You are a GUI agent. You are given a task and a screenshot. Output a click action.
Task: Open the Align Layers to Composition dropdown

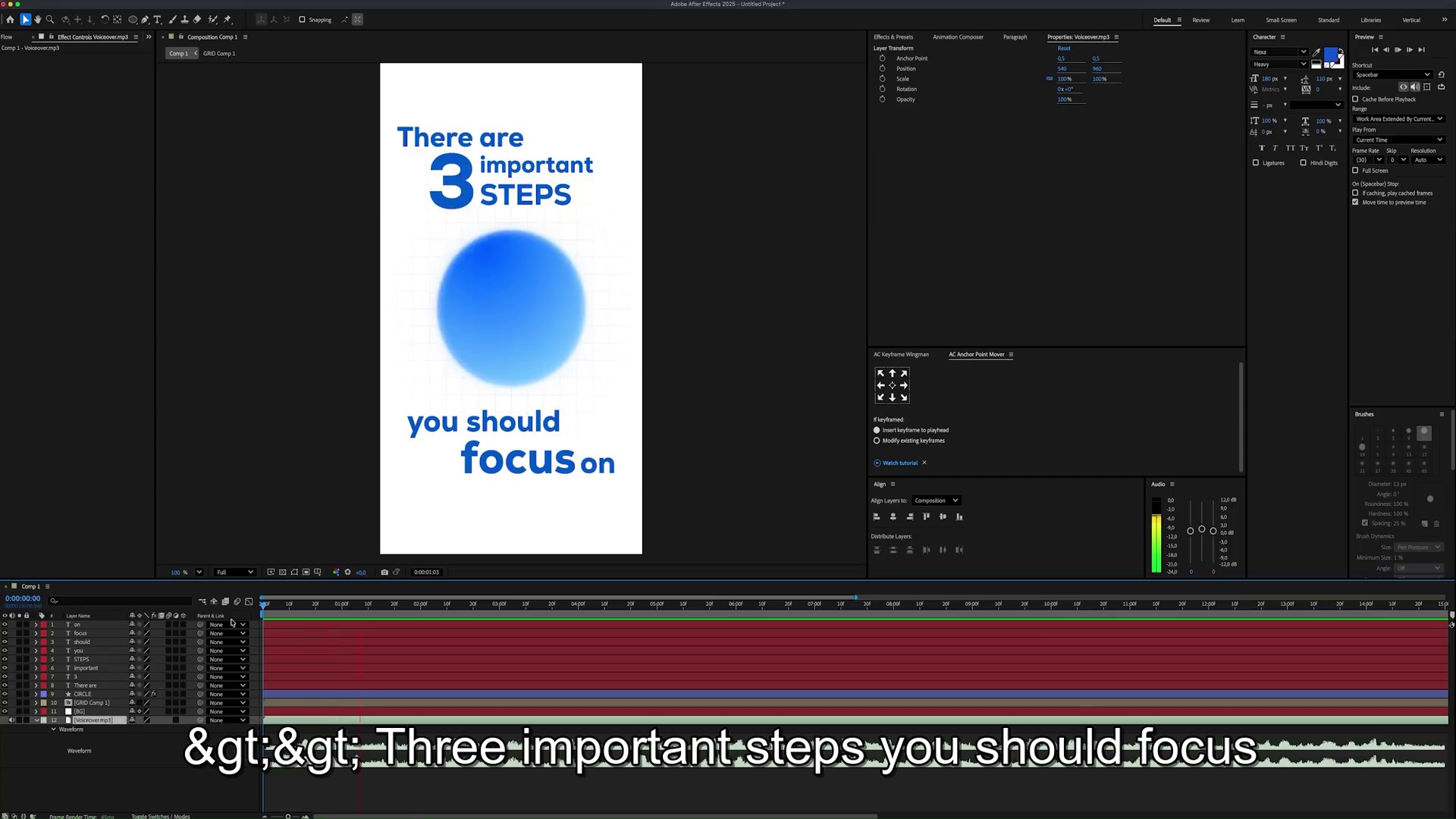[x=937, y=500]
